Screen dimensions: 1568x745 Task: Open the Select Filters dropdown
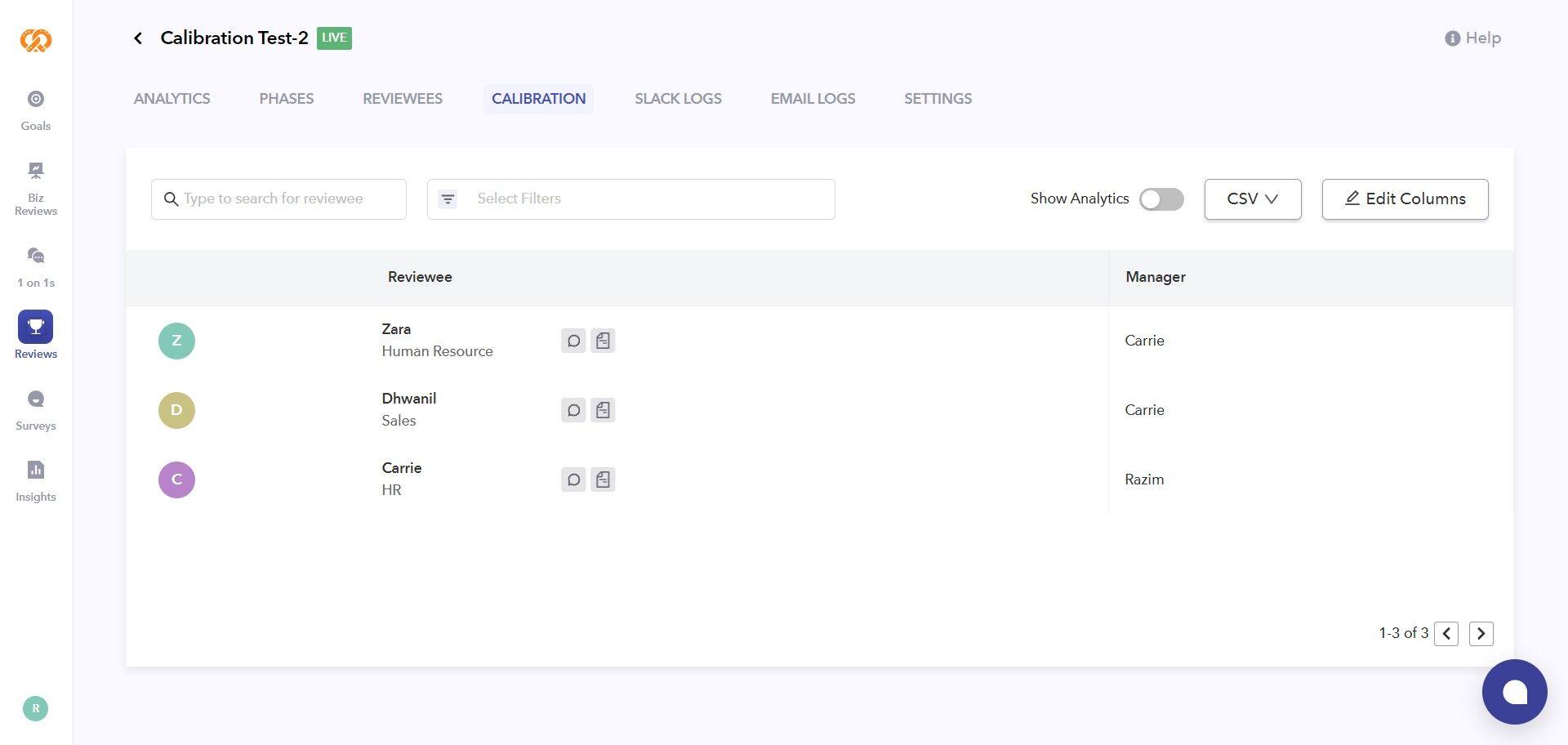630,199
